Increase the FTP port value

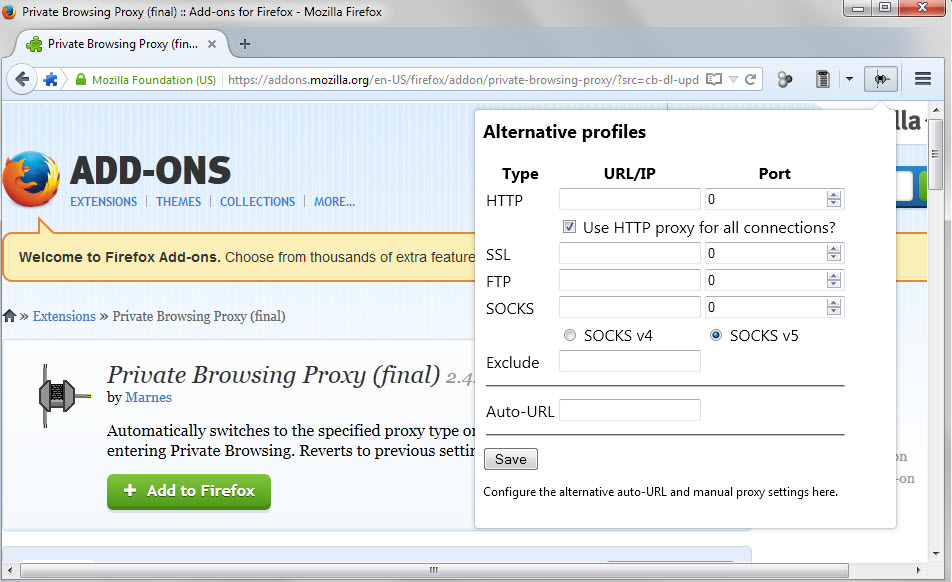click(x=834, y=276)
